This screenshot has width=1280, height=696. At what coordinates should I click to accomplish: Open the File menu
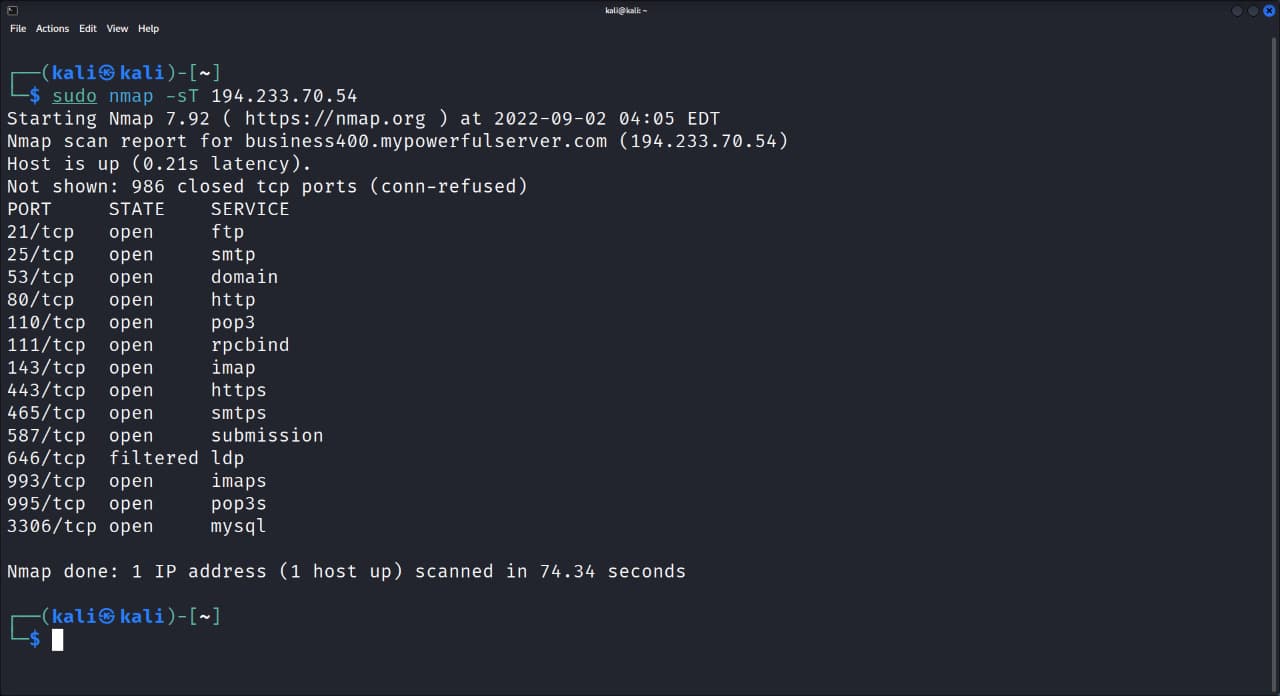point(18,29)
